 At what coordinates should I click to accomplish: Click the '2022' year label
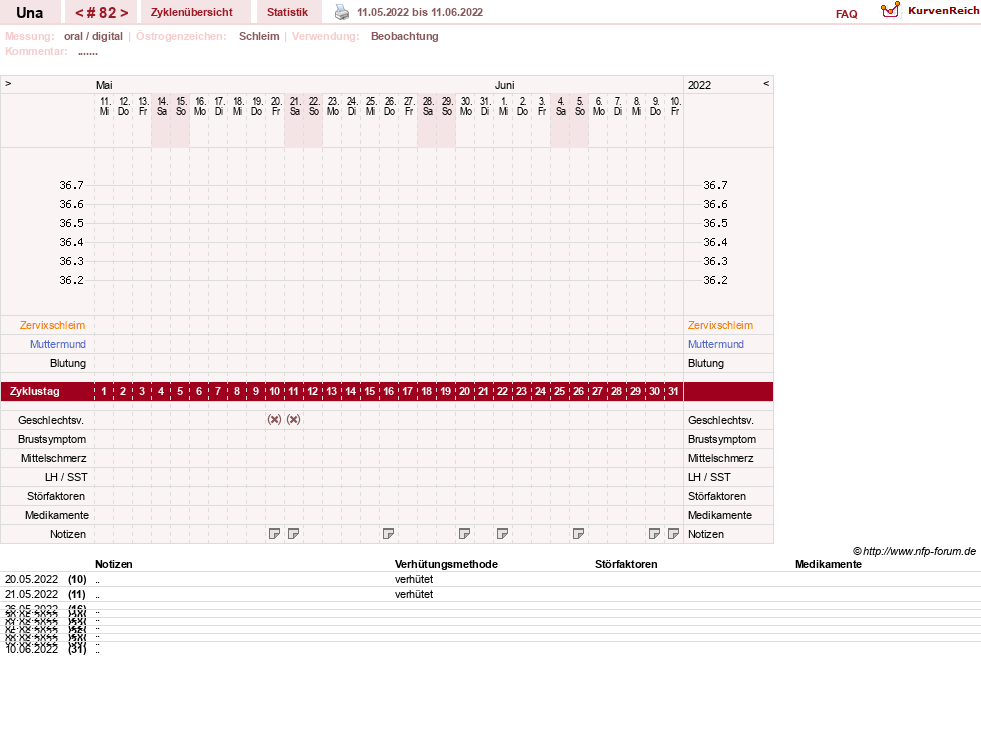pyautogui.click(x=699, y=85)
